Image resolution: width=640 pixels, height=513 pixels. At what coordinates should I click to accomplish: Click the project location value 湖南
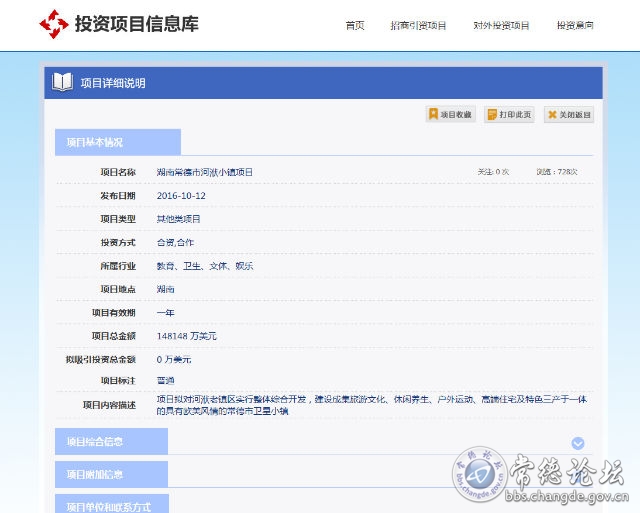click(x=165, y=289)
